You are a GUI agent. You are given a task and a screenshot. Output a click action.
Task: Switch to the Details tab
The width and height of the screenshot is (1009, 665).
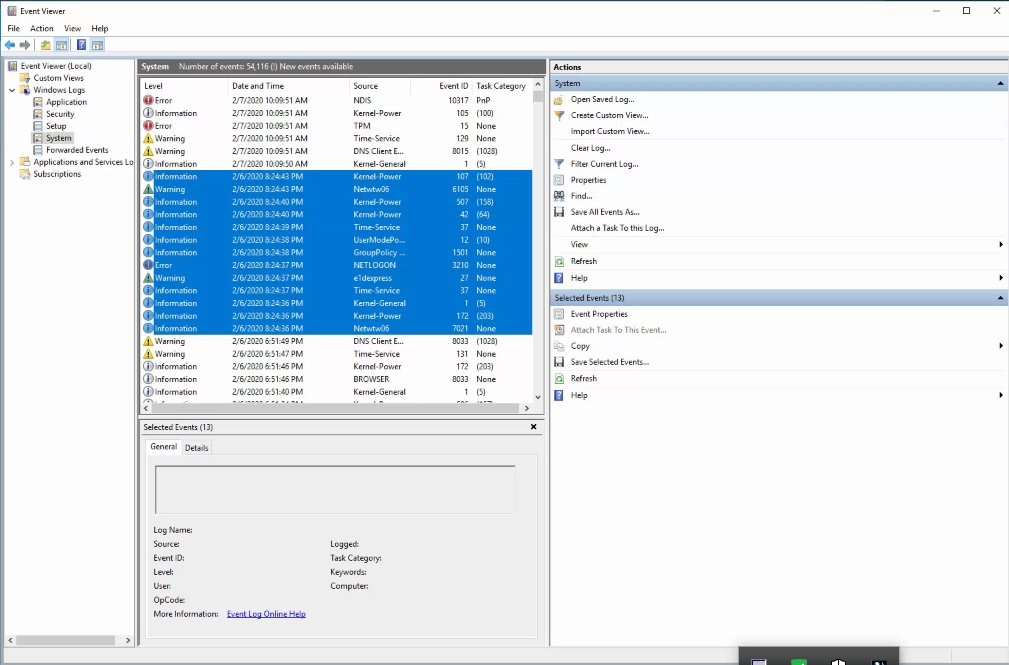(x=196, y=448)
